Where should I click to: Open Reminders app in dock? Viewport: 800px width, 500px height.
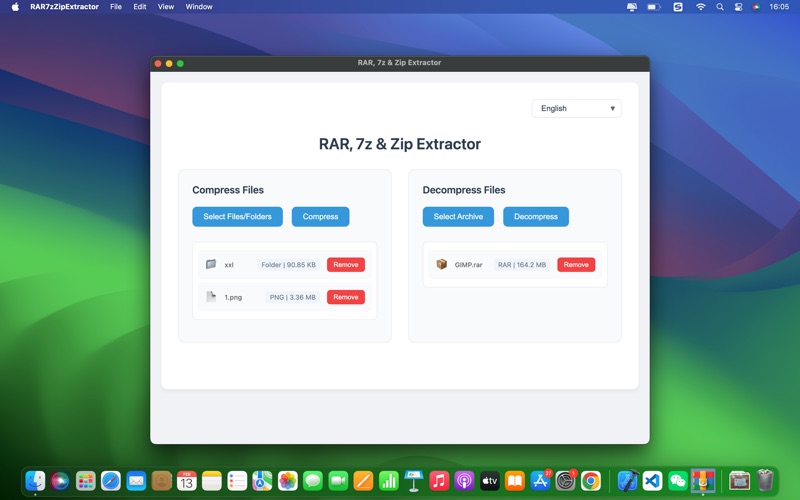[237, 481]
